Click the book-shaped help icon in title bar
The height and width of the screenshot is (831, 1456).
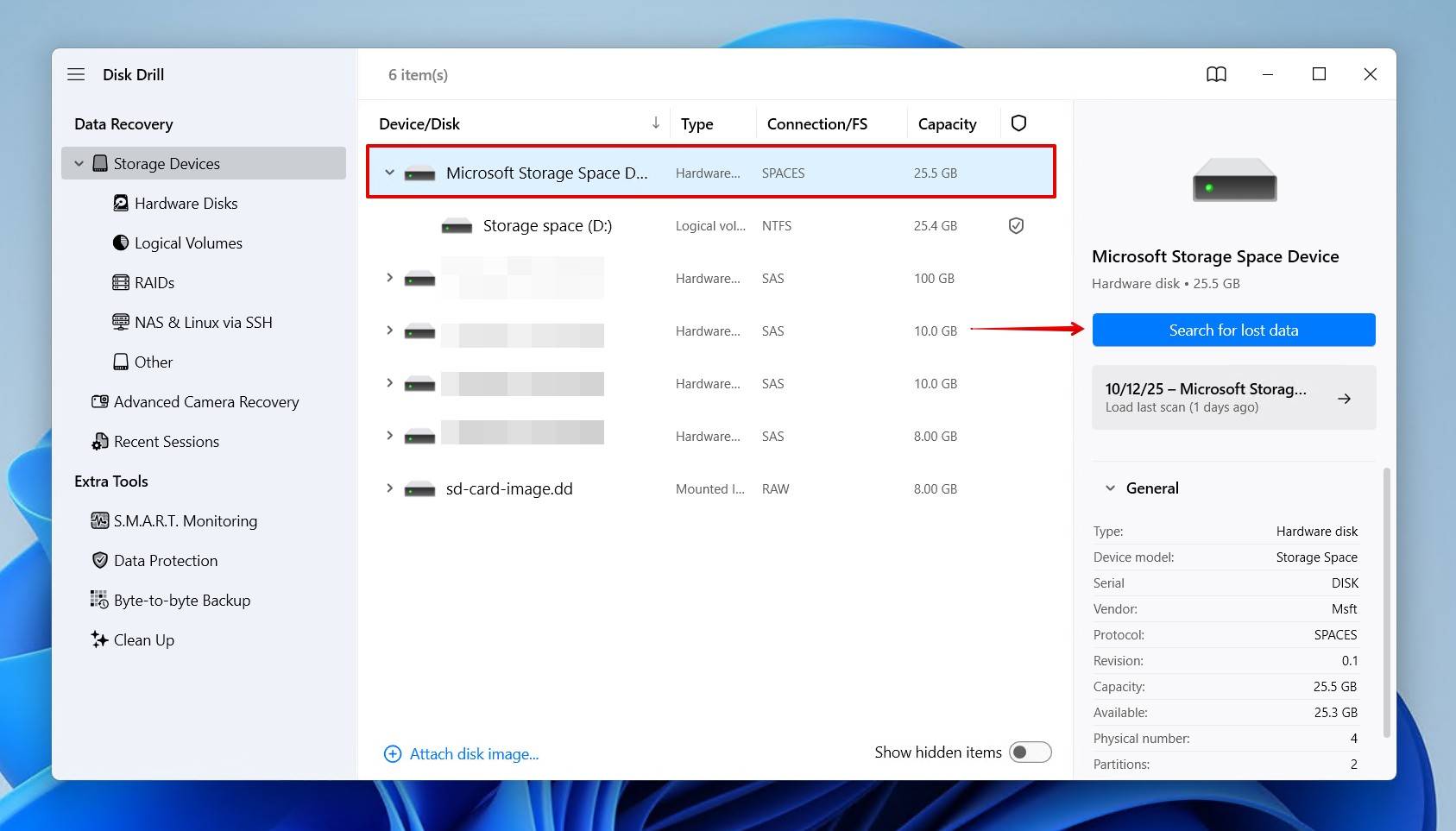pyautogui.click(x=1216, y=74)
